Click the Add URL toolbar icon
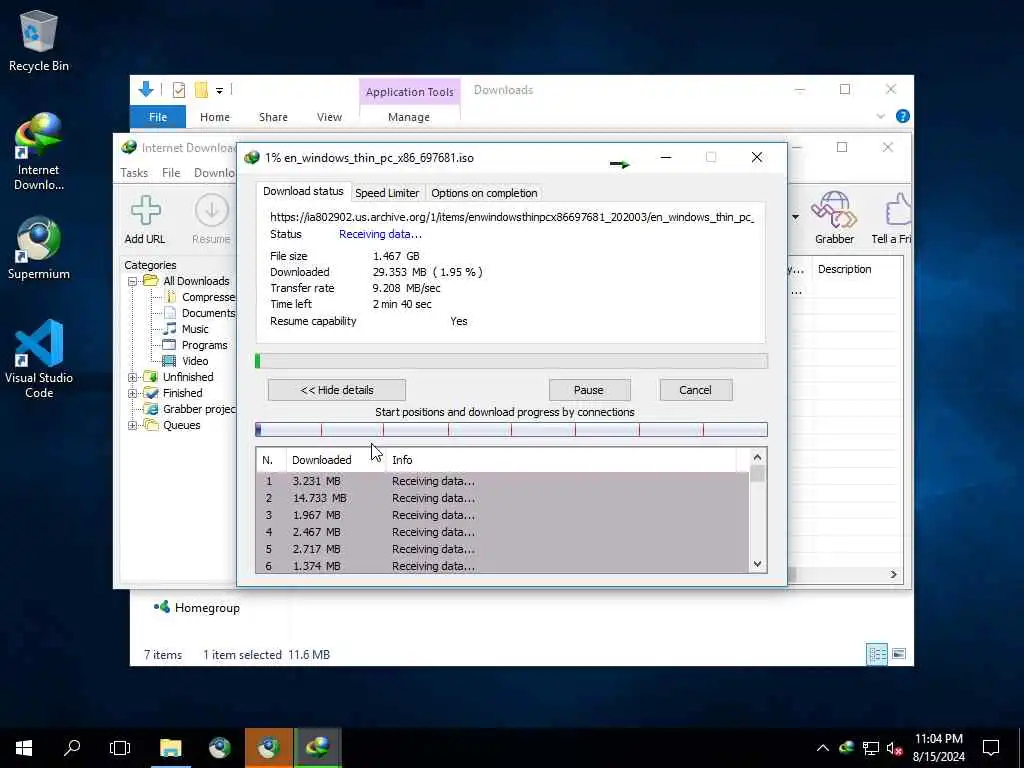Image resolution: width=1024 pixels, height=768 pixels. pos(145,219)
